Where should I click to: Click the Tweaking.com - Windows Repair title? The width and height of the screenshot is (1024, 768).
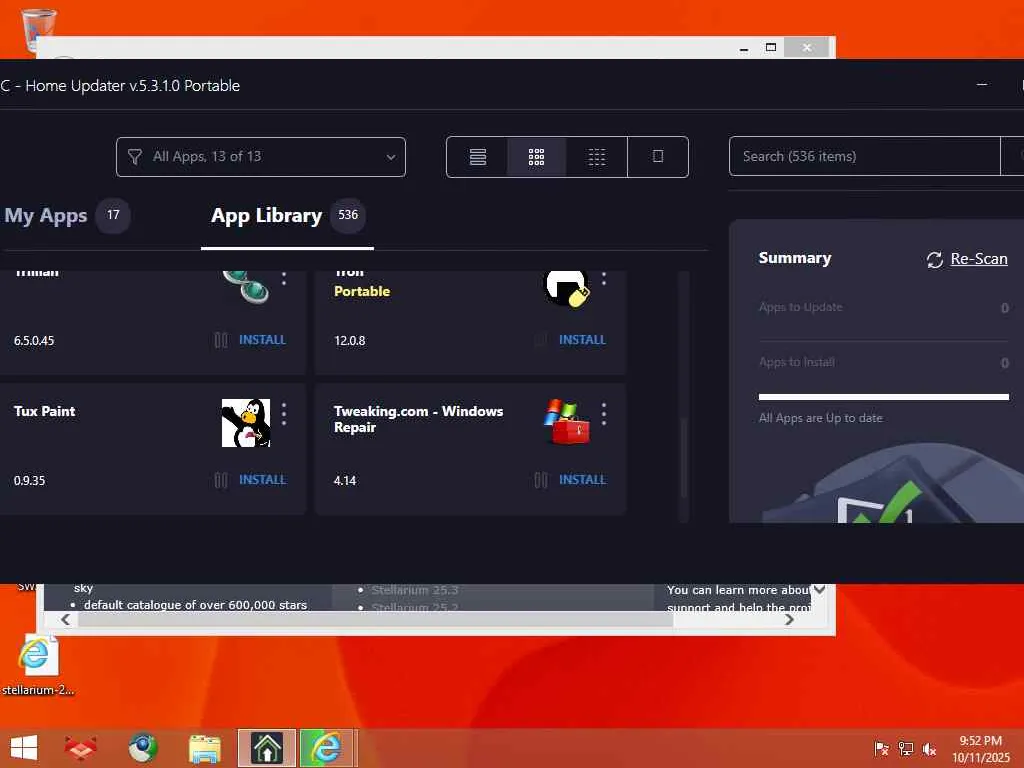(419, 419)
